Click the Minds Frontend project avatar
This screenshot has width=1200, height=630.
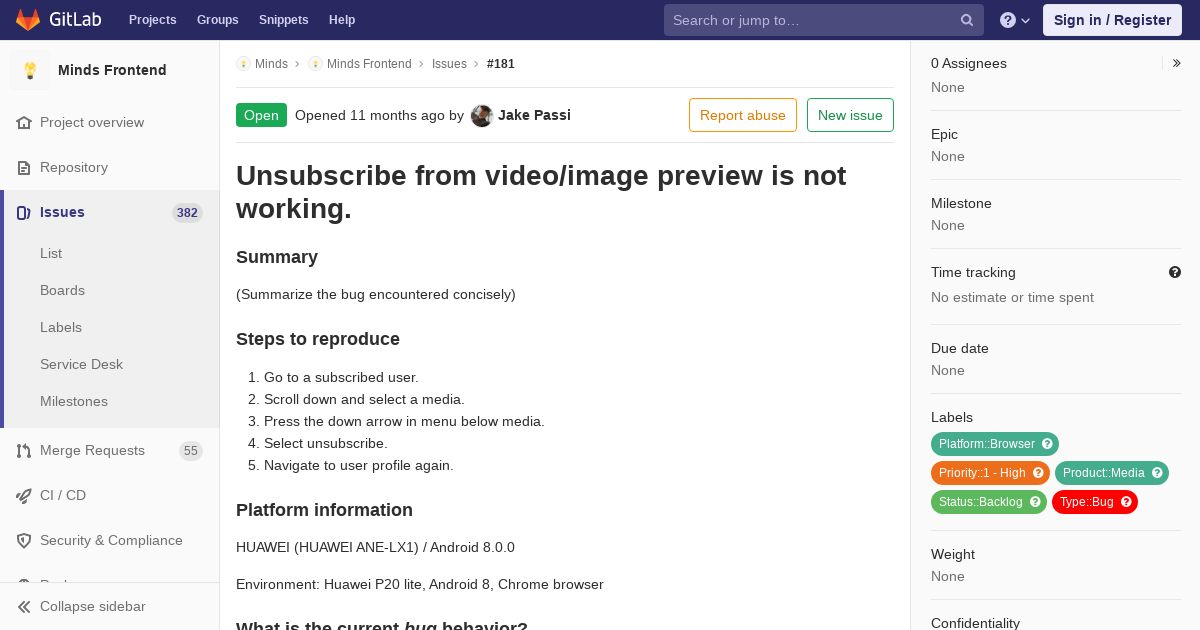click(30, 70)
